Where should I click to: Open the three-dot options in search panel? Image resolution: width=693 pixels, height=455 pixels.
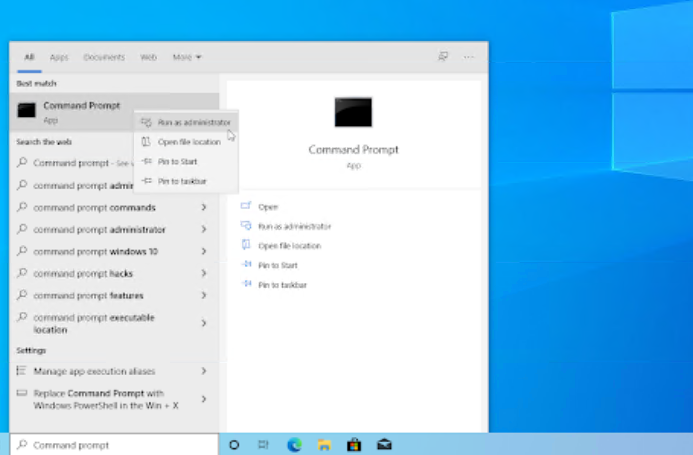468,57
